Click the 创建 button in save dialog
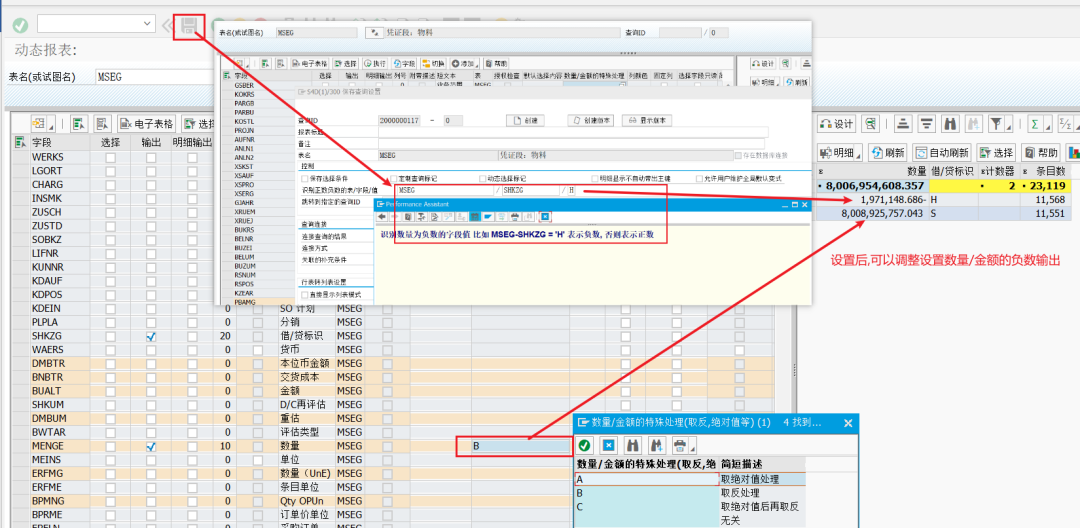Image resolution: width=1080 pixels, height=528 pixels. (x=526, y=120)
